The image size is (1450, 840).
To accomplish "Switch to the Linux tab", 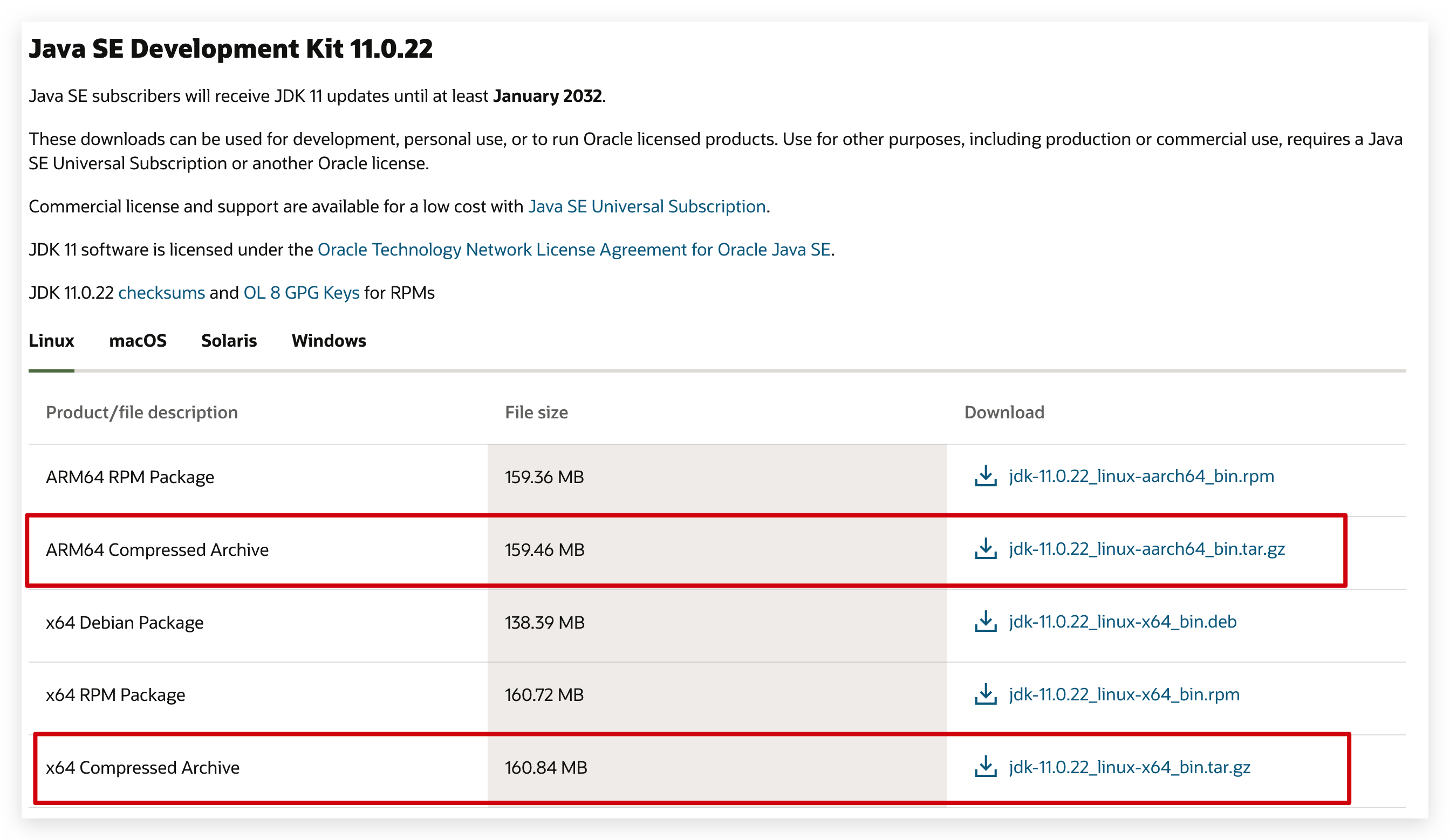I will (x=51, y=340).
